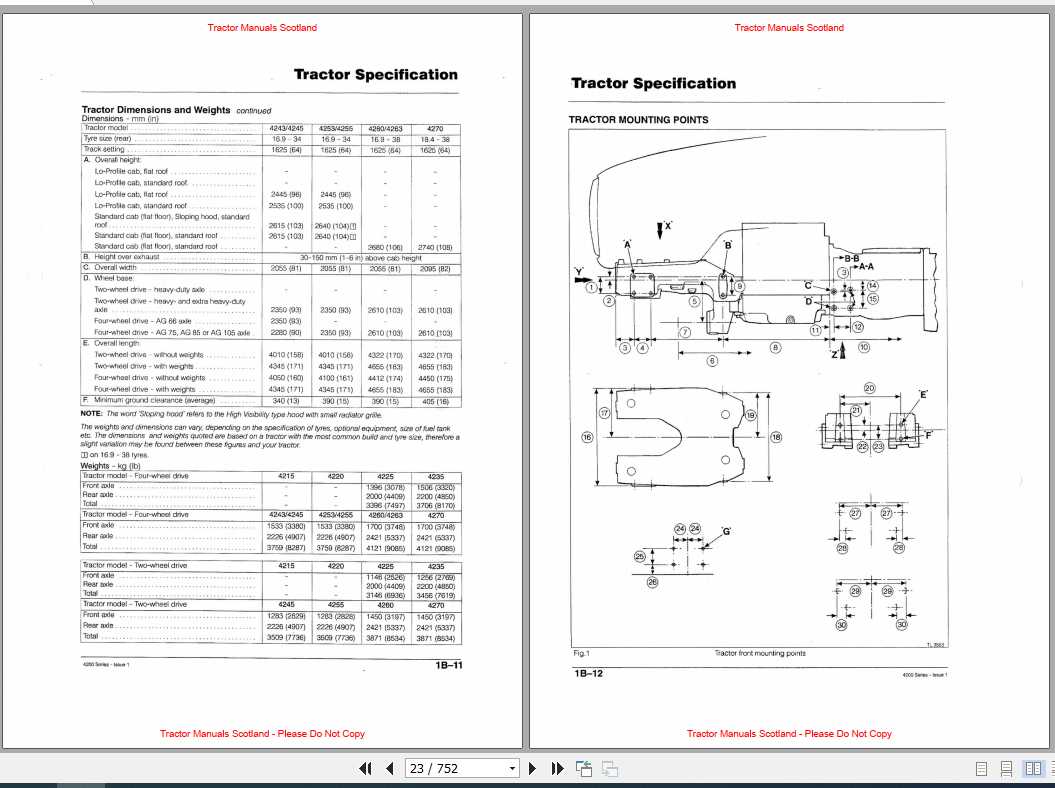The height and width of the screenshot is (788, 1055).
Task: Jump to the first page with double-arrow icon
Action: (x=365, y=768)
